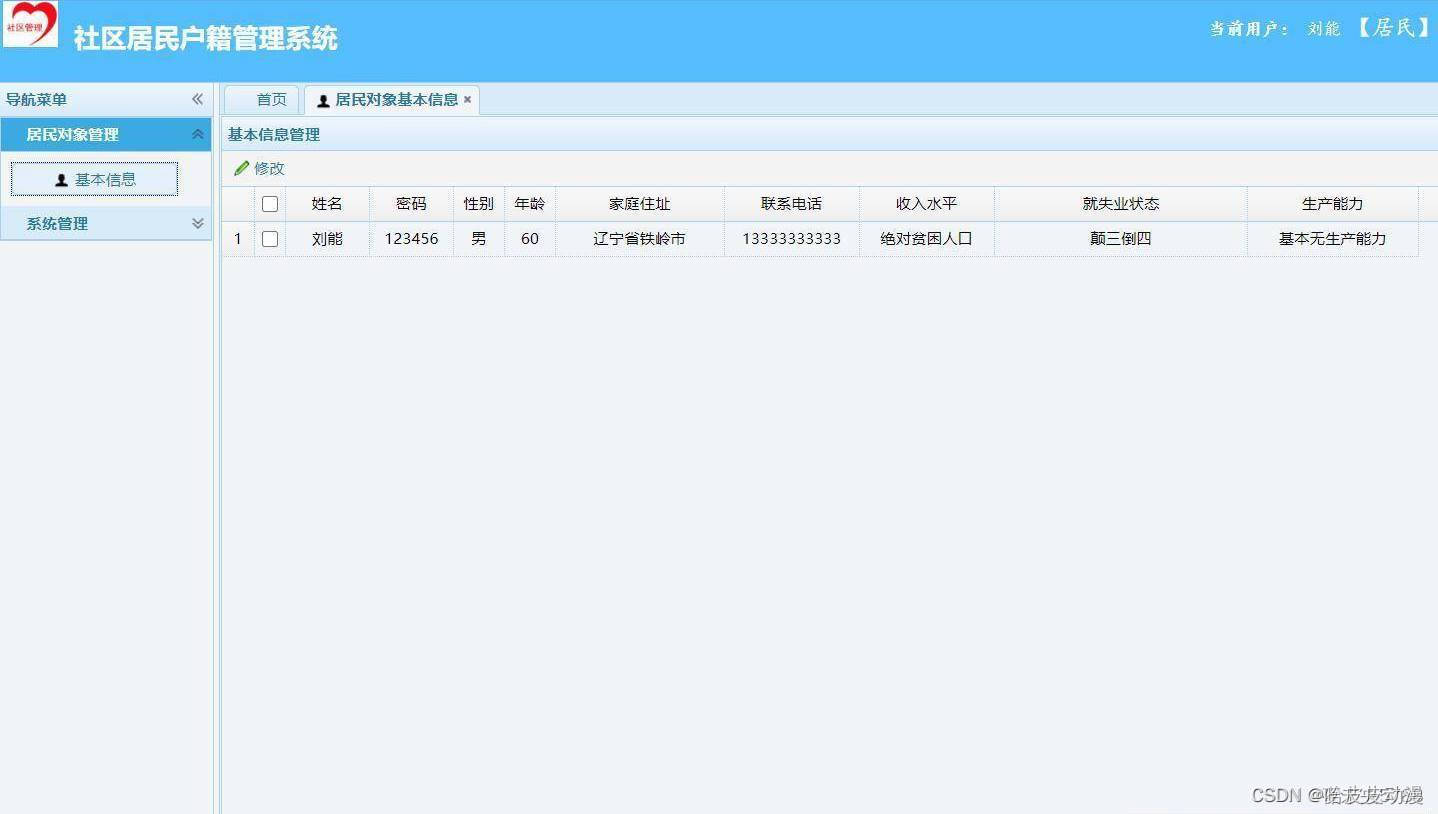The height and width of the screenshot is (814, 1438).
Task: Click the 家庭住址 column header
Action: pos(640,204)
